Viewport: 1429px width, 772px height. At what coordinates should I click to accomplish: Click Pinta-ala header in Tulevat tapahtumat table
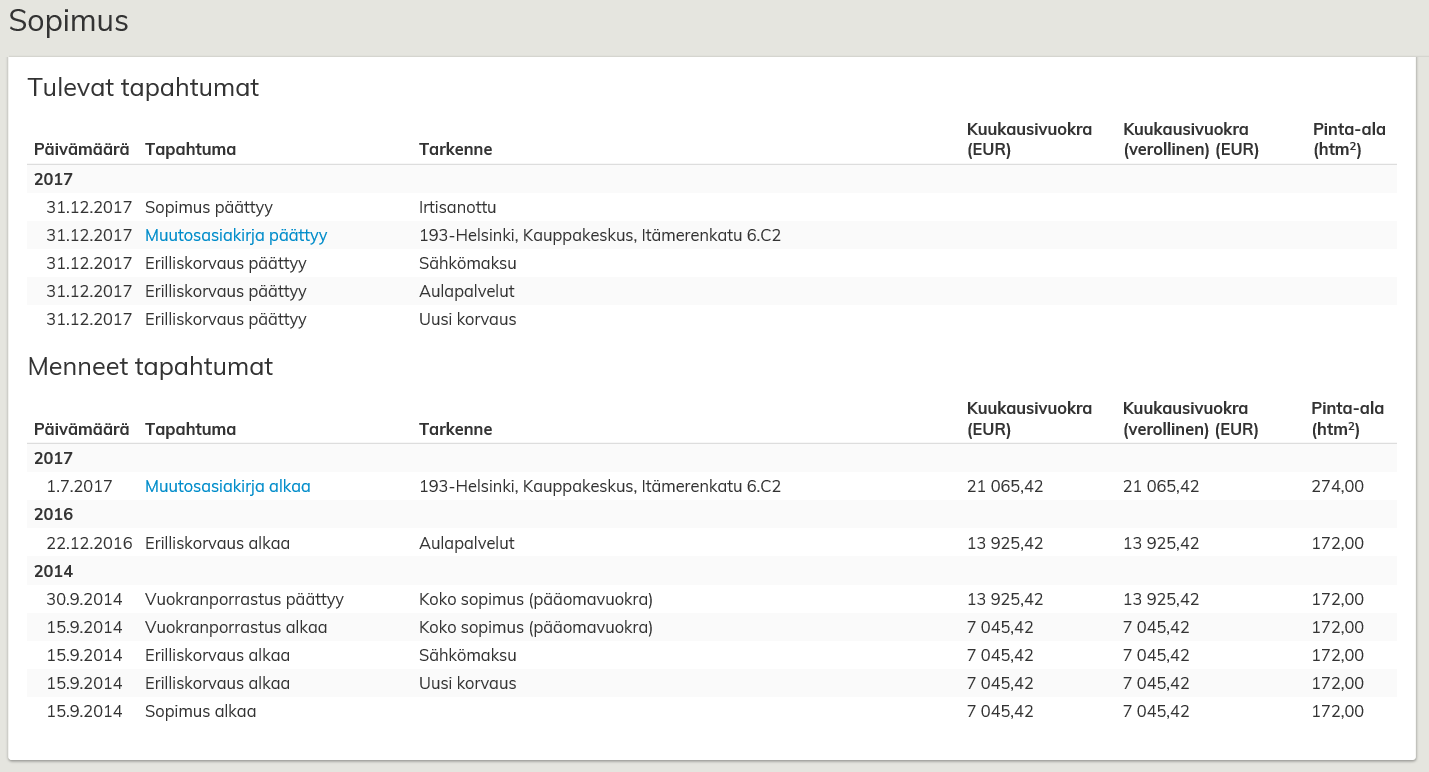point(1348,140)
